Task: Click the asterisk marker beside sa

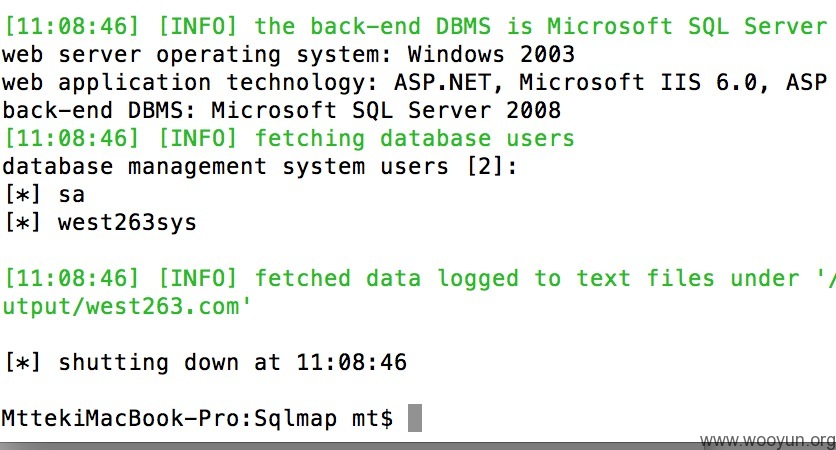Action: point(22,195)
